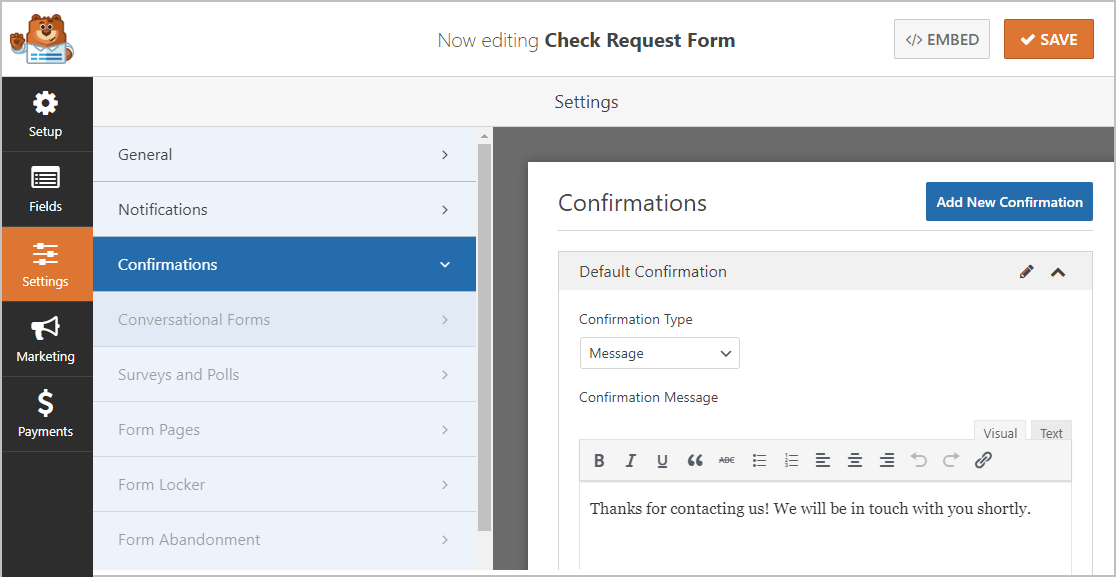
Task: Insert a numbered list
Action: point(791,460)
